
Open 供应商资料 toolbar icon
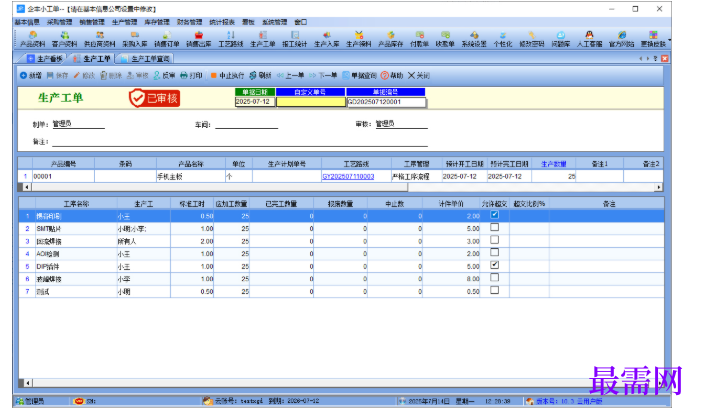(100, 39)
